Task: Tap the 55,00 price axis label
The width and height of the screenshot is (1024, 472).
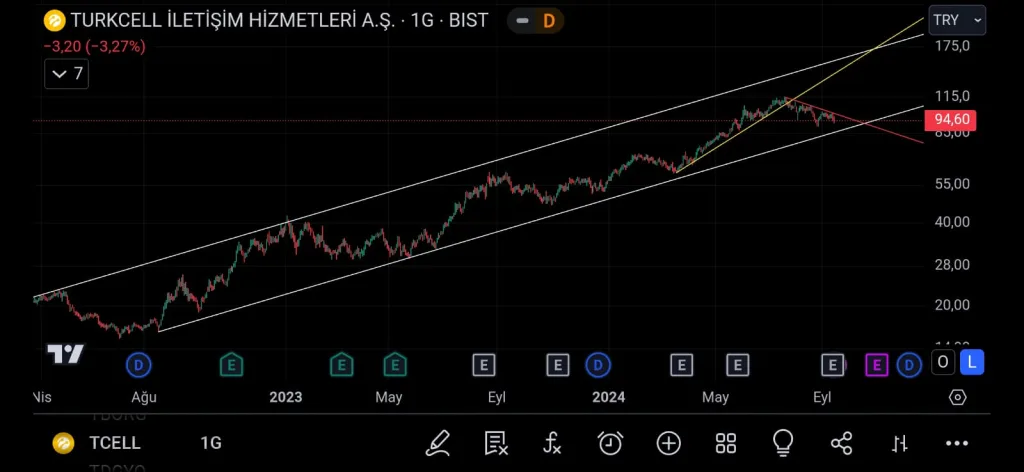Action: tap(952, 184)
